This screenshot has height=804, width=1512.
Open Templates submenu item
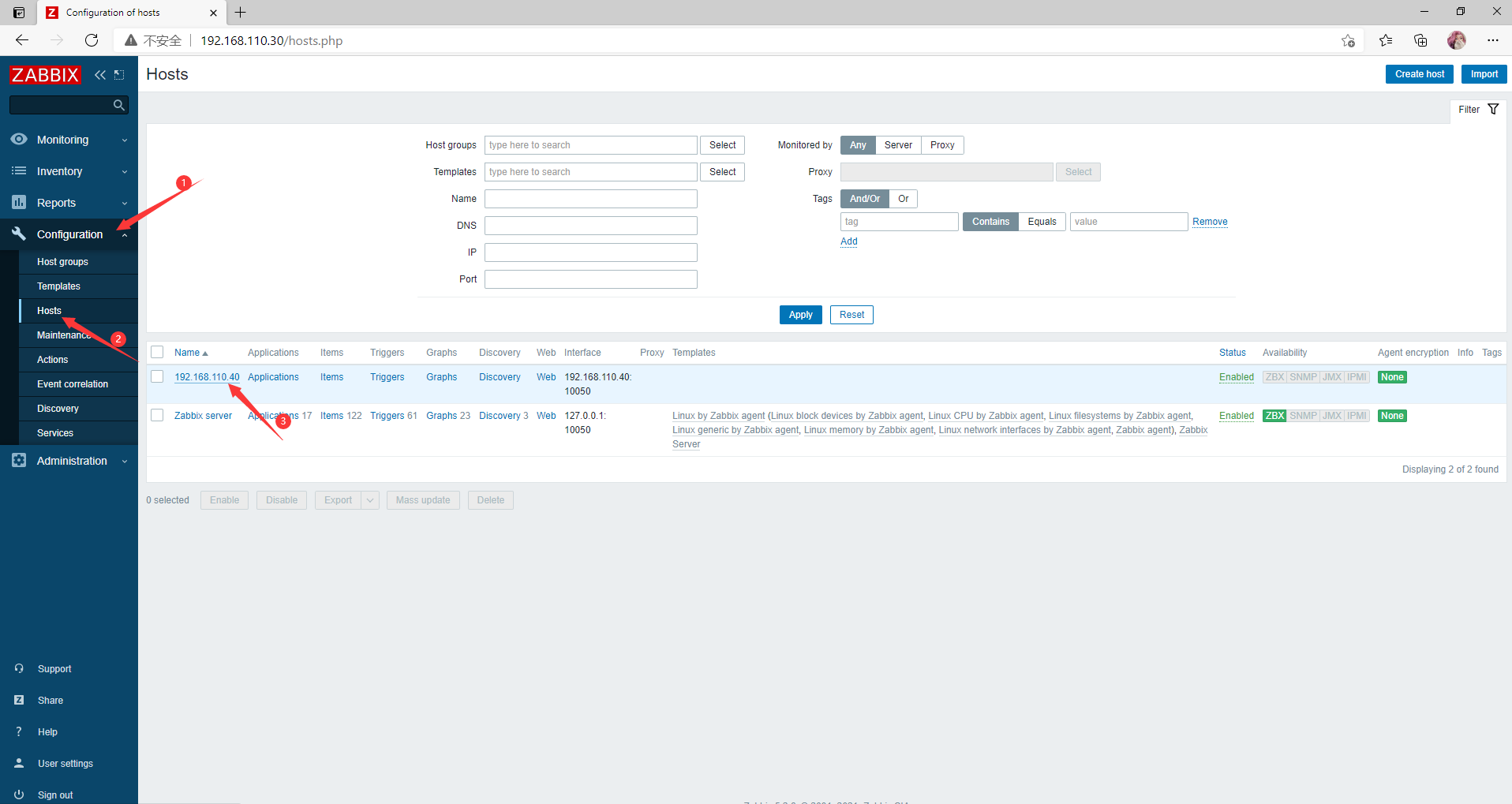(58, 286)
